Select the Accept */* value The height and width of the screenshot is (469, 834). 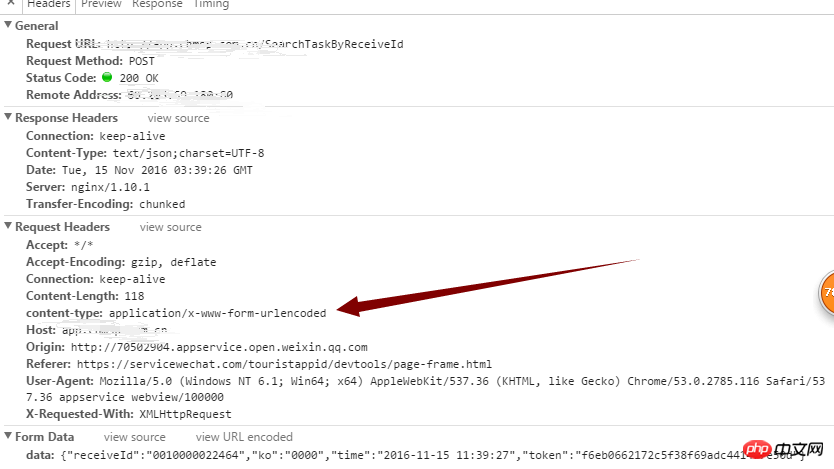tap(84, 245)
